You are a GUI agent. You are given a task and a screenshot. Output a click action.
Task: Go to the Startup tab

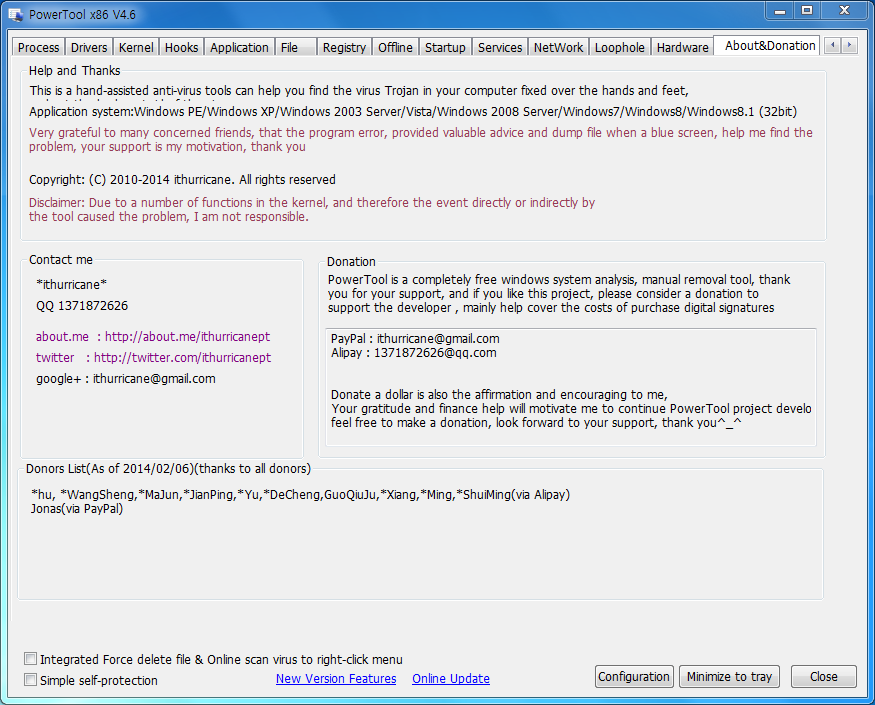coord(445,47)
